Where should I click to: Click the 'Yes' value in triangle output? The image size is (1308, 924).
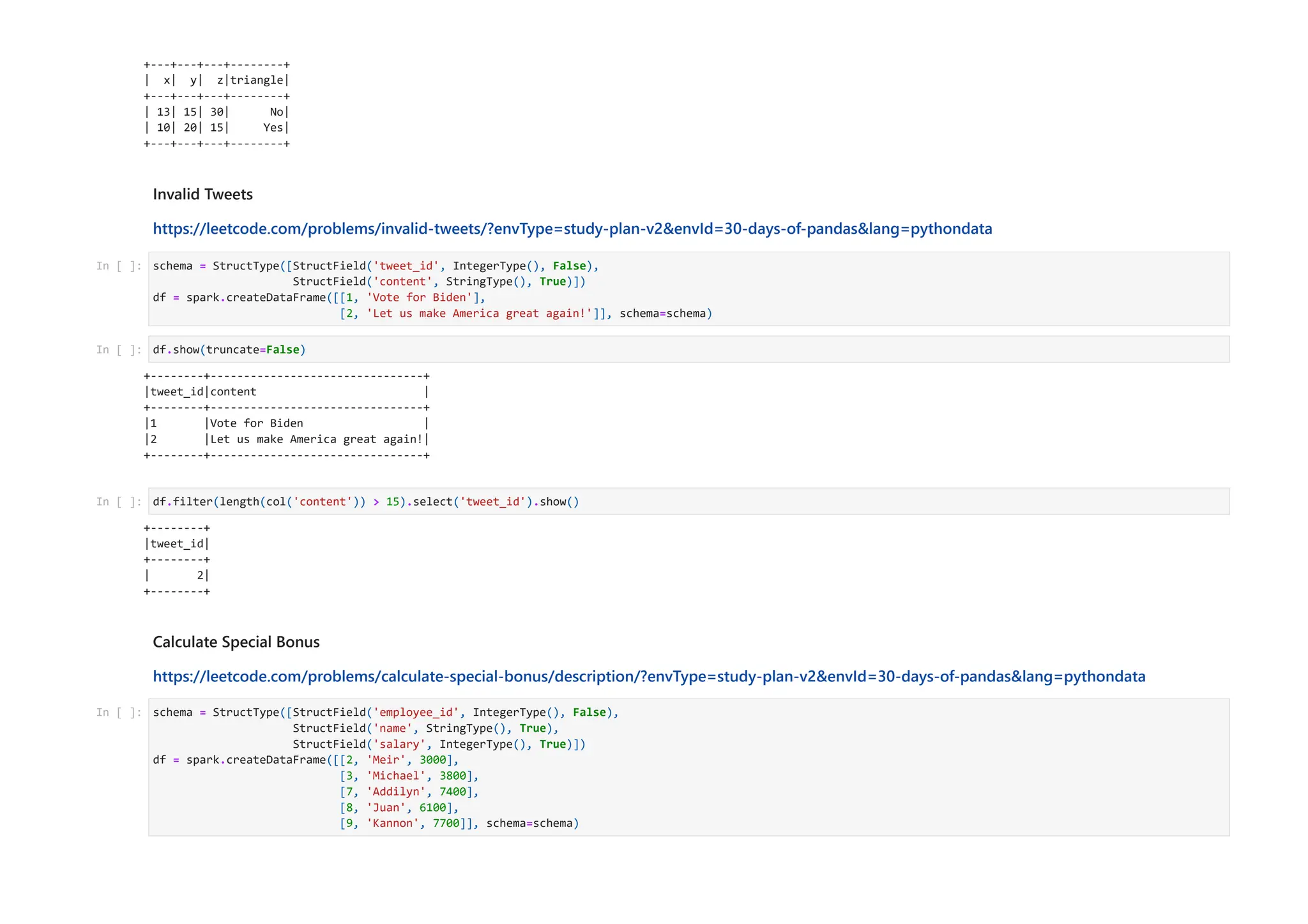click(273, 128)
